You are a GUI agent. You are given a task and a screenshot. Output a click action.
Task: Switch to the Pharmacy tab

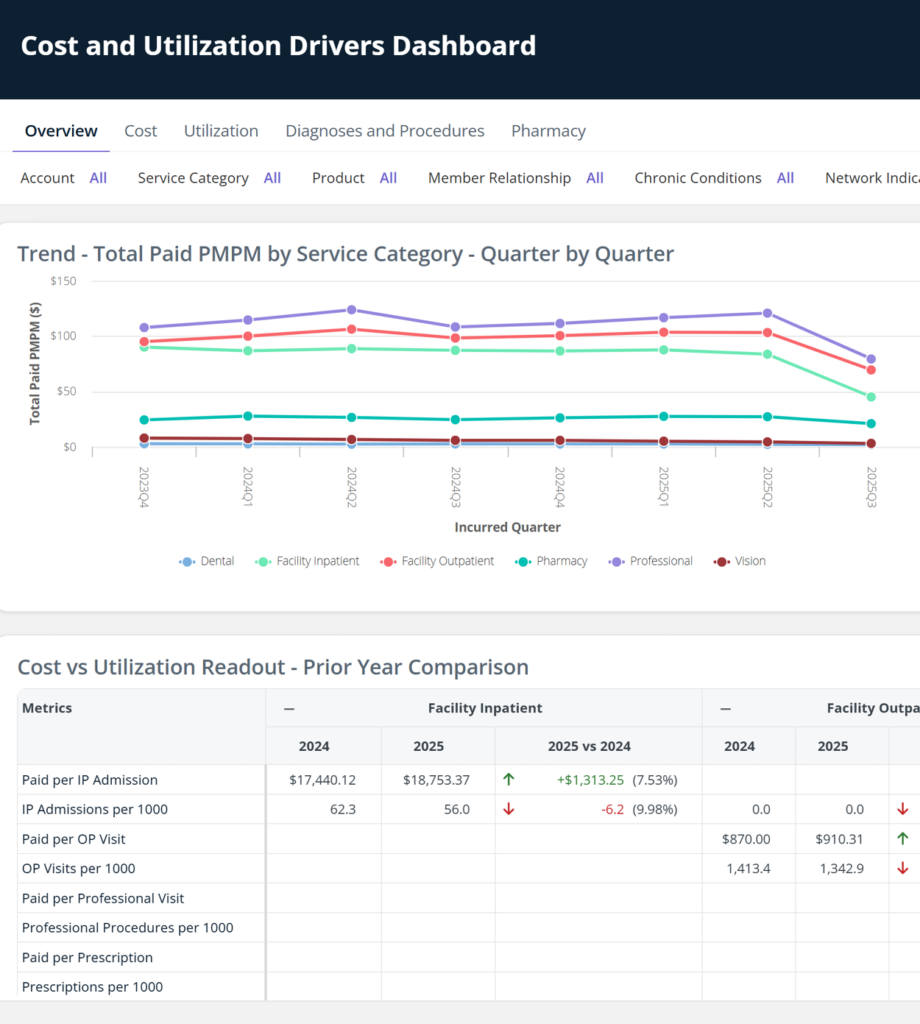548,131
